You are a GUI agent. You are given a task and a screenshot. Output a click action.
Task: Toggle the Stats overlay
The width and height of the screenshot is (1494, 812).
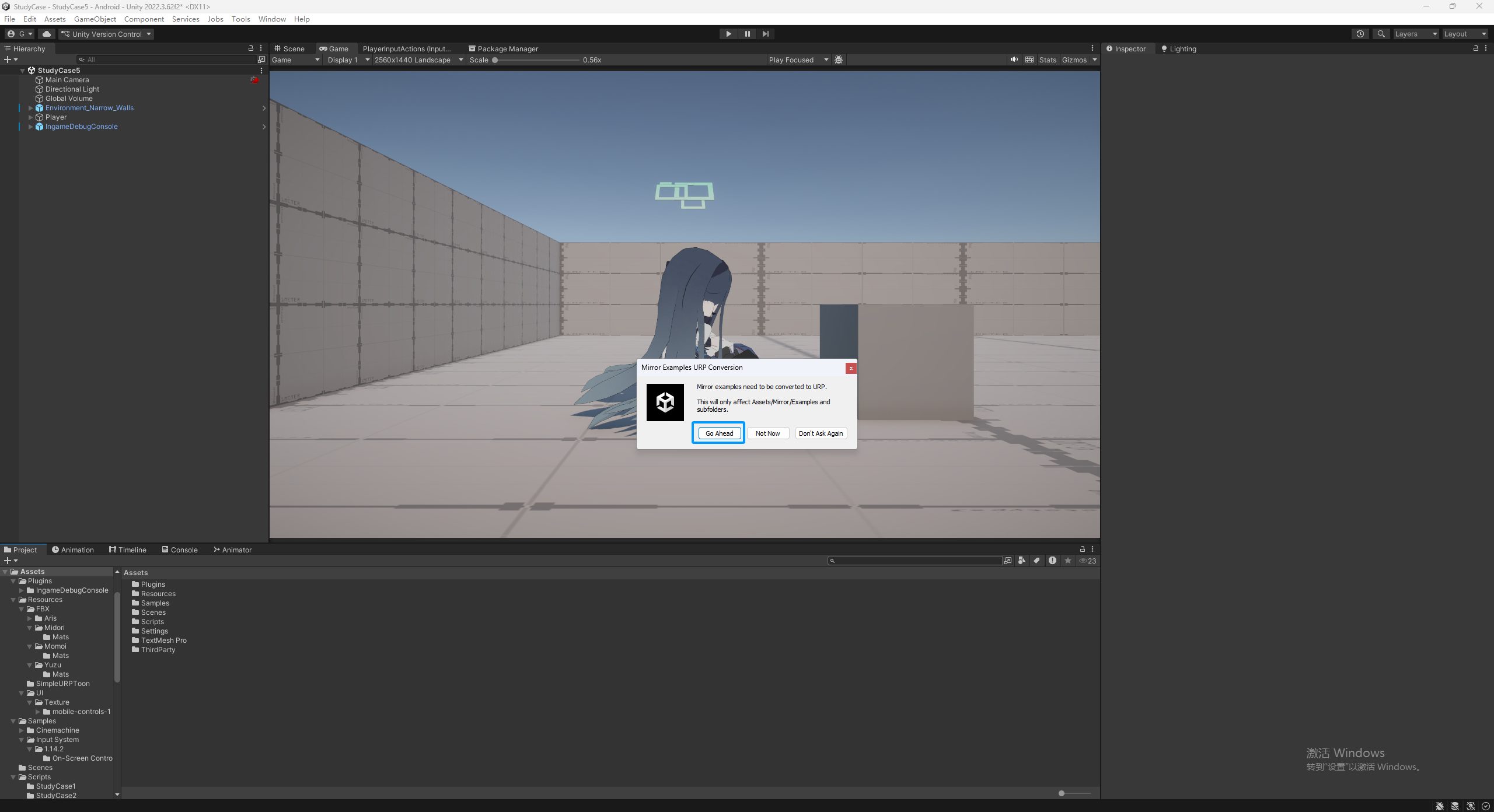1047,60
